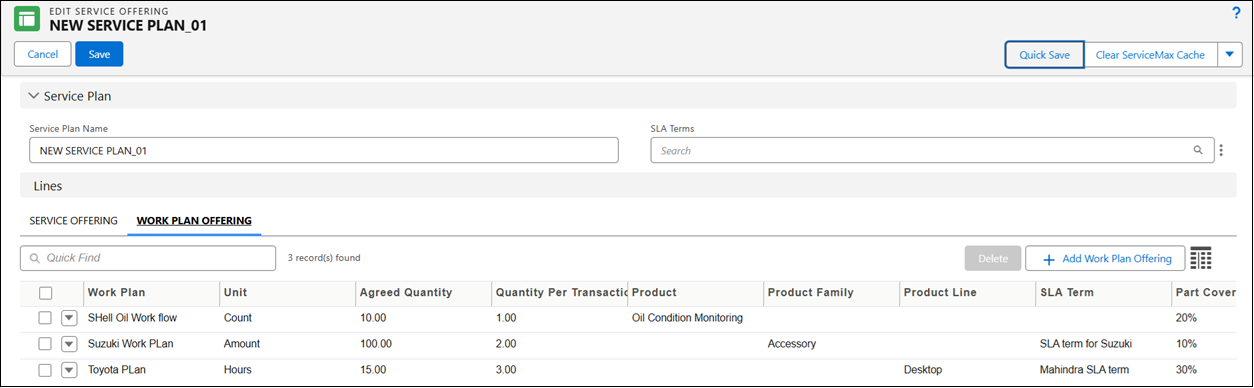Viewport: 1254px width, 388px height.
Task: Switch to the SERVICE OFFERING tab
Action: [73, 220]
